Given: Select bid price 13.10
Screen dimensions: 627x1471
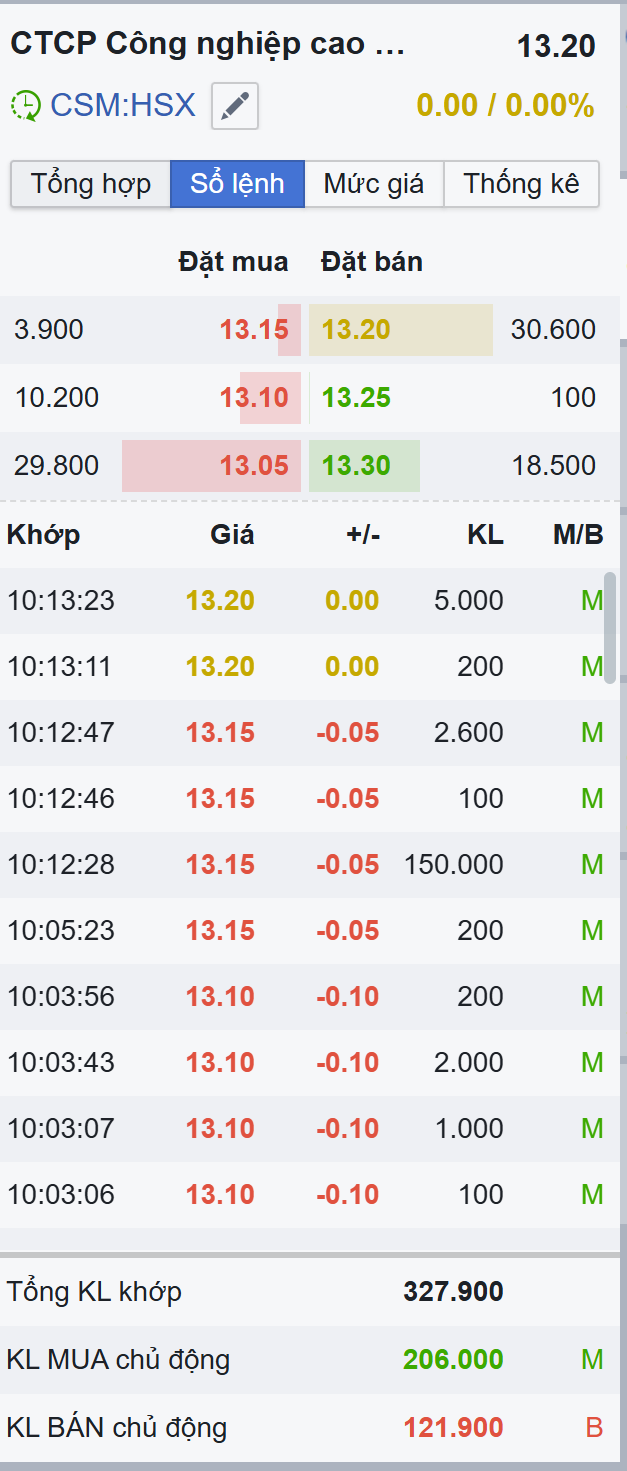Looking at the screenshot, I should [254, 398].
